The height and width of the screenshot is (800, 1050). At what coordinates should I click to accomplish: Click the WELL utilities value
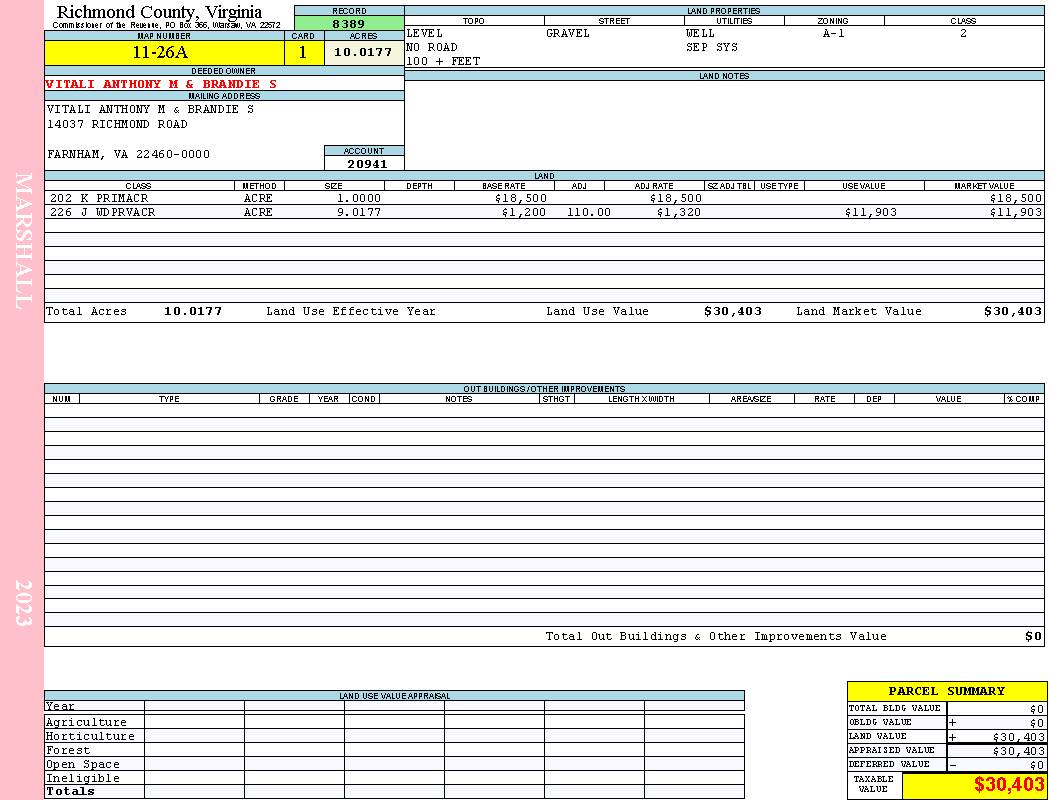pos(700,33)
